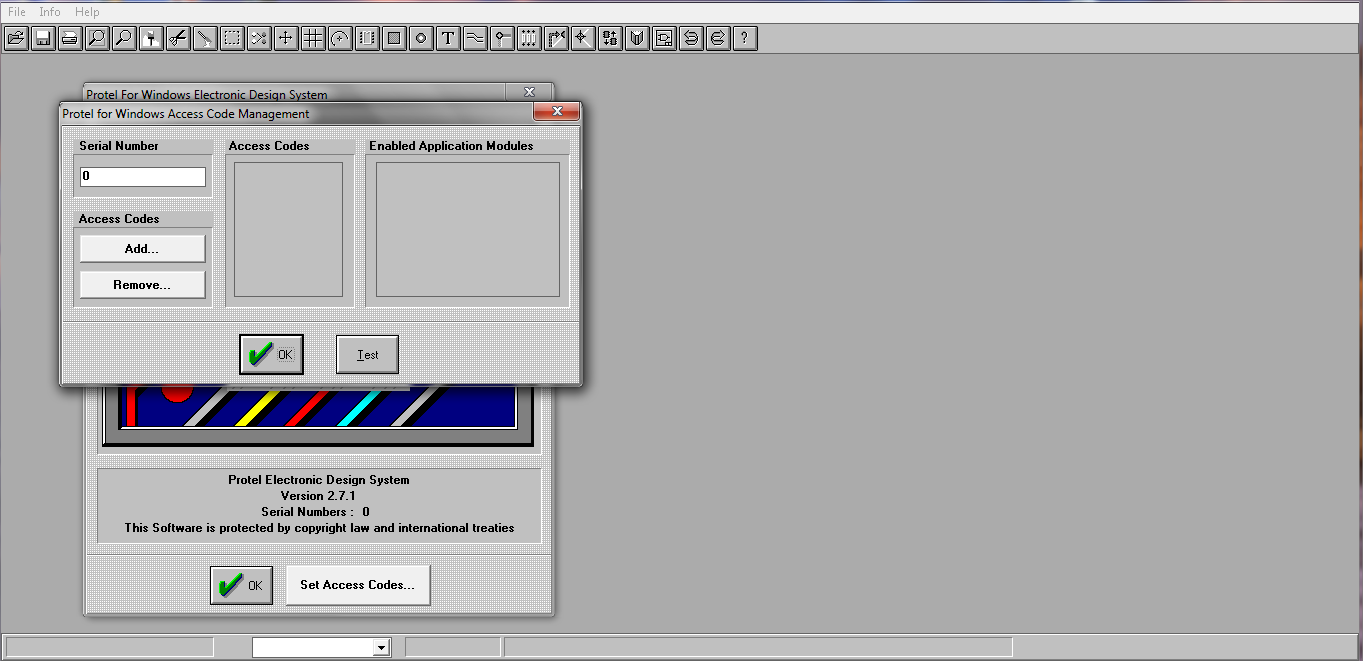The height and width of the screenshot is (661, 1363).
Task: Click the round pad placement icon
Action: (420, 38)
